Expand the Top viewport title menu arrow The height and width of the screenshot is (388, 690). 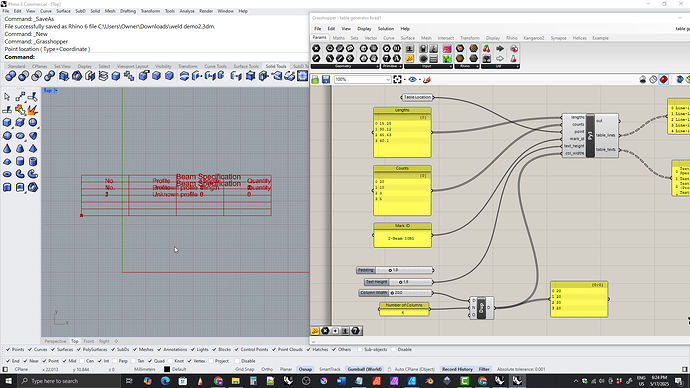tap(56, 91)
